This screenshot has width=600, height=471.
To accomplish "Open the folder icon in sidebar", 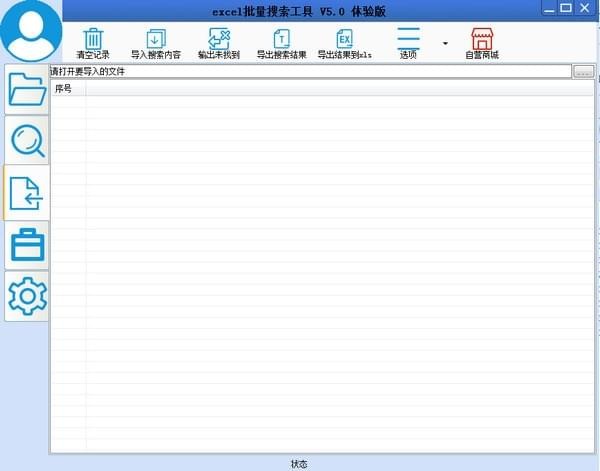I will pyautogui.click(x=27, y=90).
